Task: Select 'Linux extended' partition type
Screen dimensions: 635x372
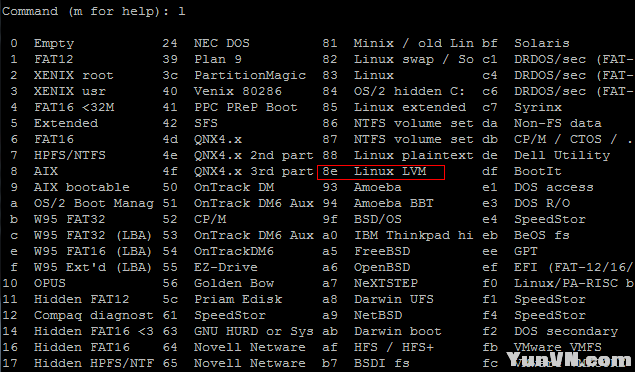Action: (410, 107)
